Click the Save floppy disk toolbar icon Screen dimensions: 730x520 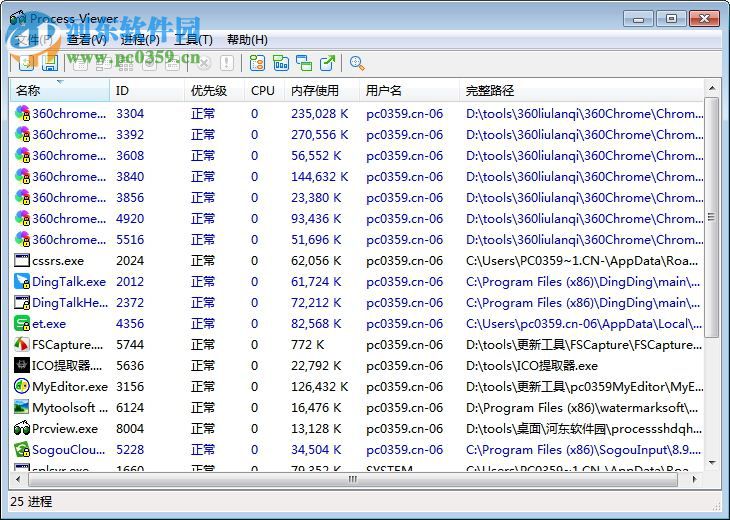[50, 63]
